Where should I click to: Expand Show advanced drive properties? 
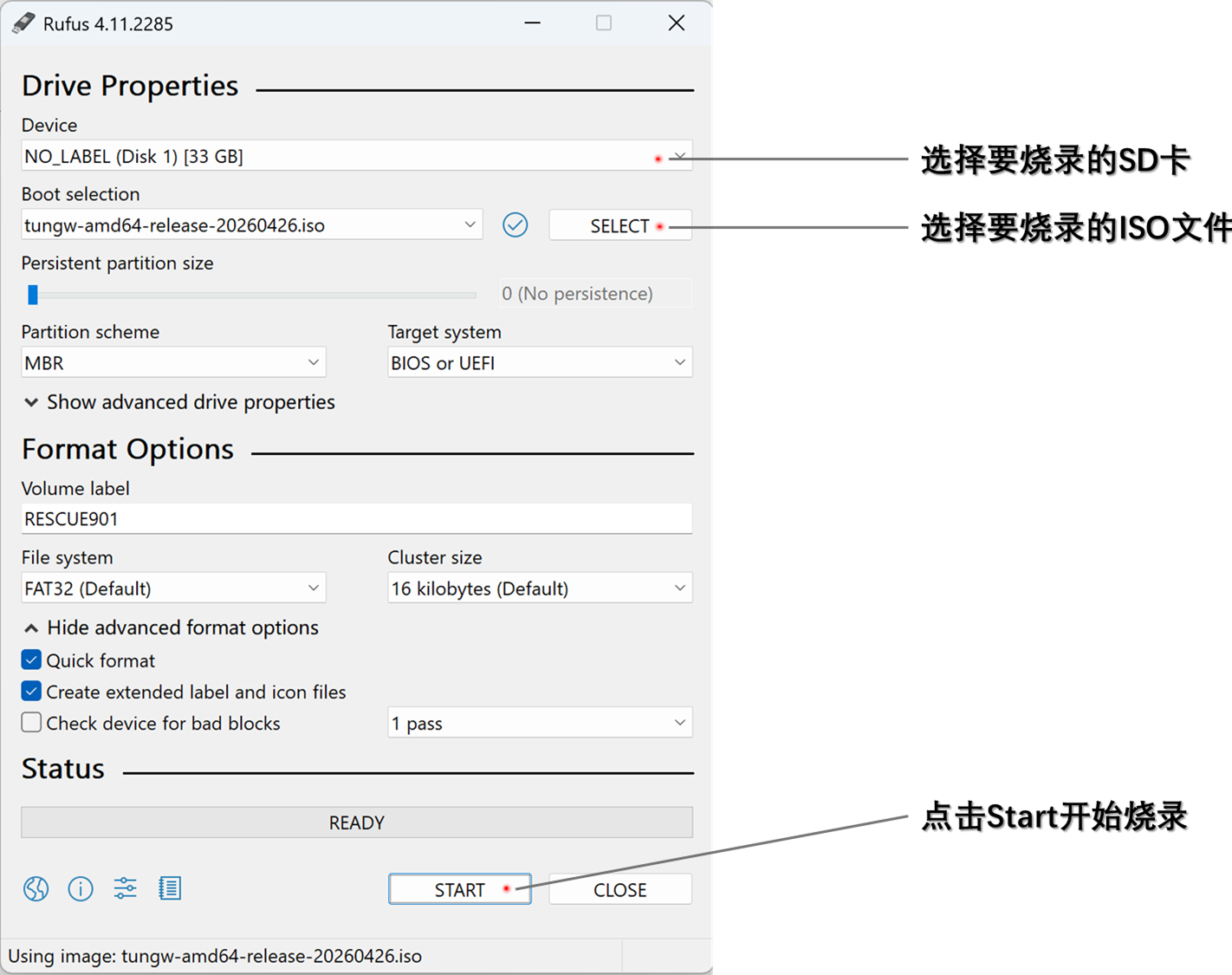pos(179,402)
